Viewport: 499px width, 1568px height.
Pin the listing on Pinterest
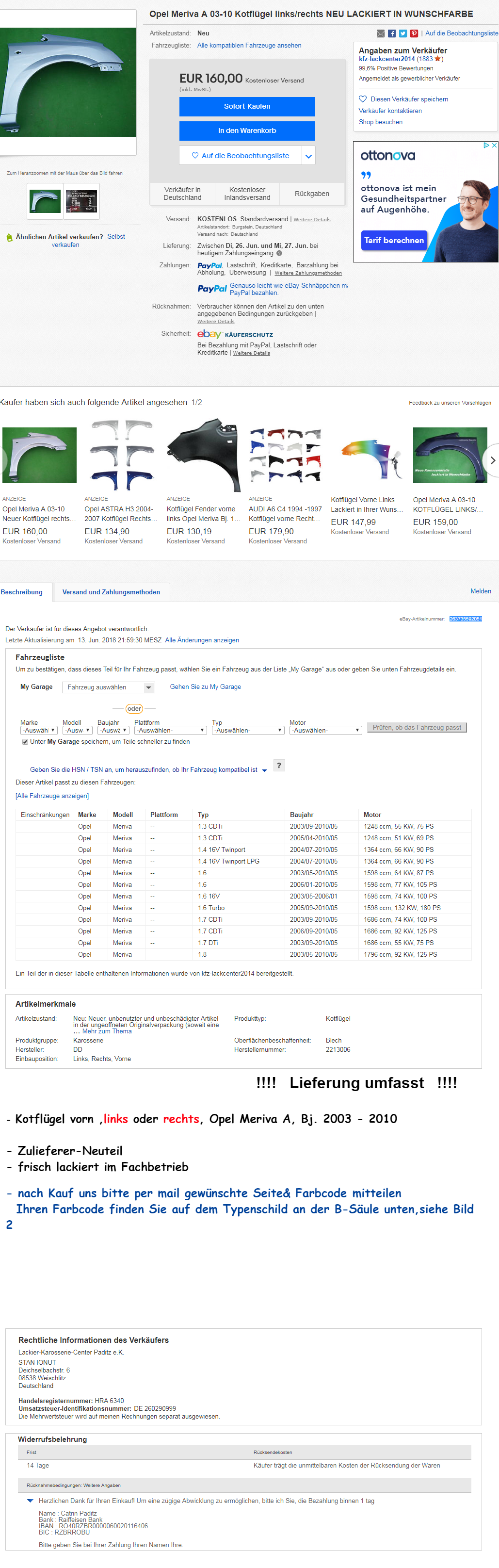[414, 33]
